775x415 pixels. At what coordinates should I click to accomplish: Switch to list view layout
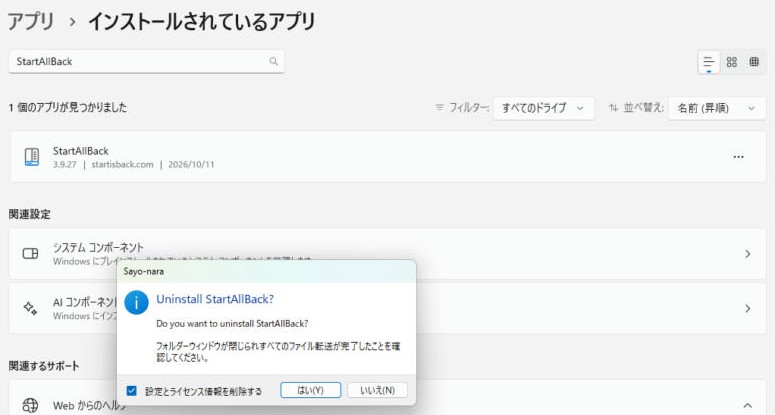tap(709, 62)
